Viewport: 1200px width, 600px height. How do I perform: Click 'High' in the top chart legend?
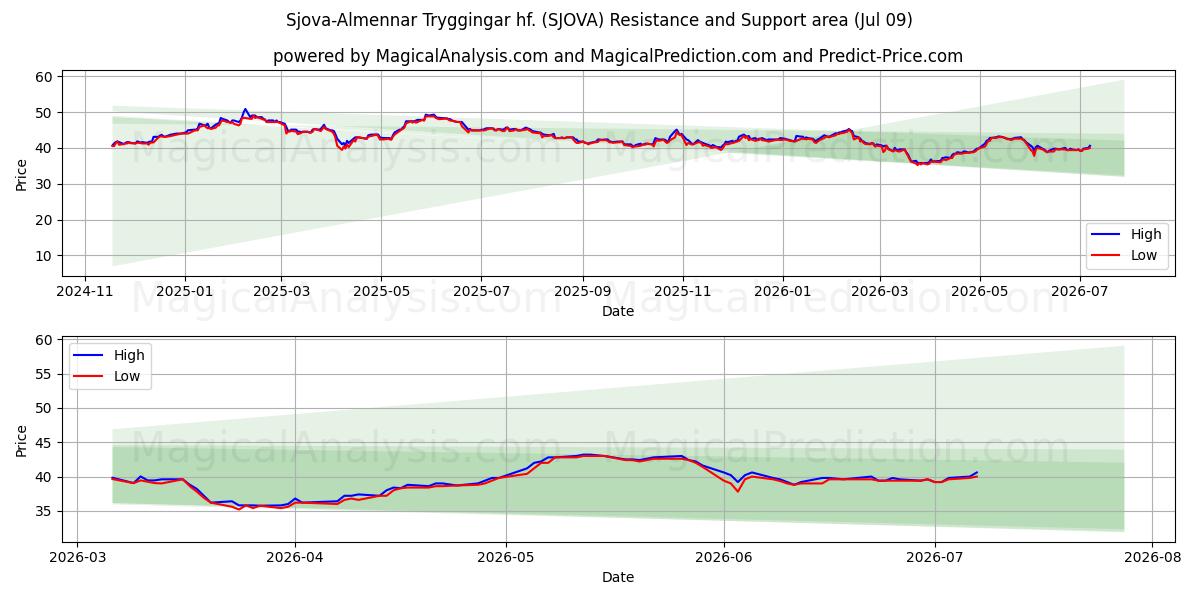click(x=1146, y=234)
